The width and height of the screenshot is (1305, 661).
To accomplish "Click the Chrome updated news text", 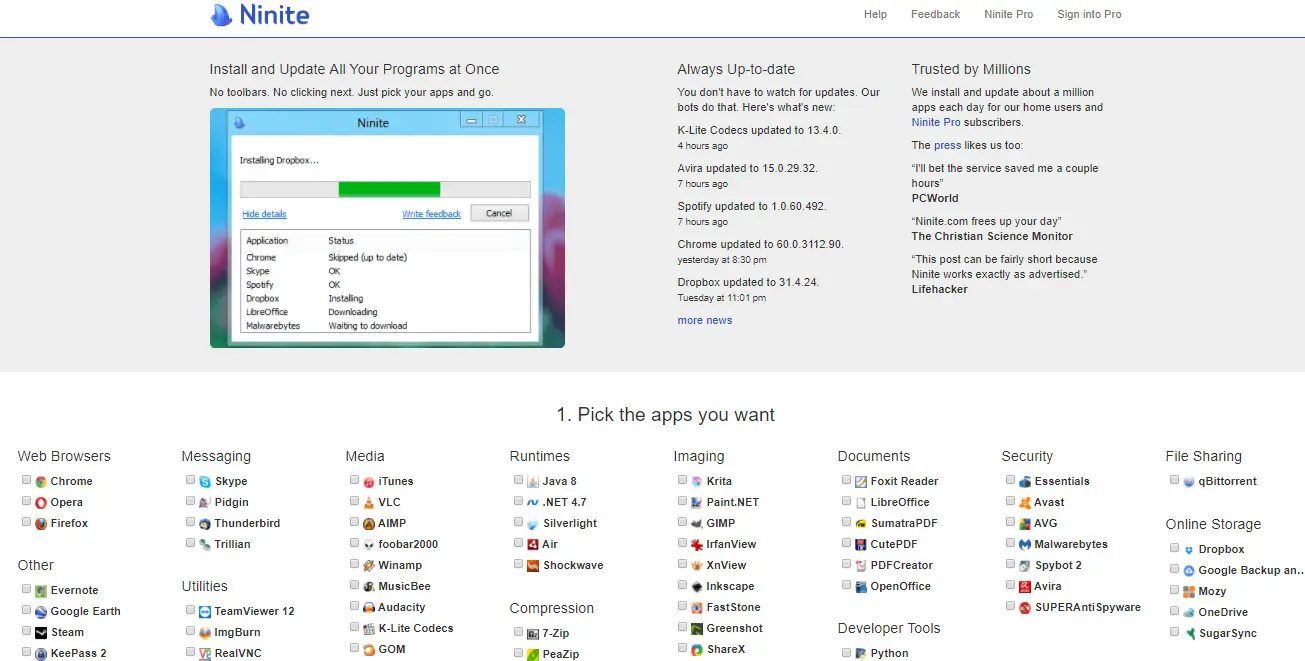I will (x=761, y=244).
